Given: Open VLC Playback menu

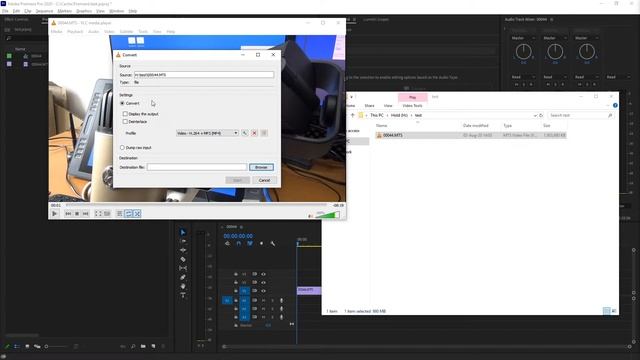Looking at the screenshot, I should 75,31.
